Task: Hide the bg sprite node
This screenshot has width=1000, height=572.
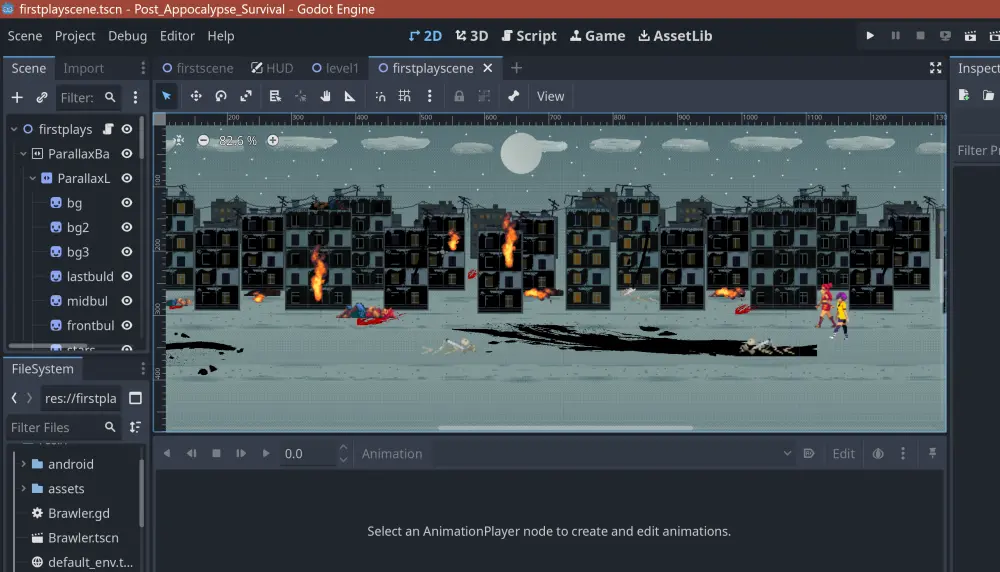Action: click(127, 203)
